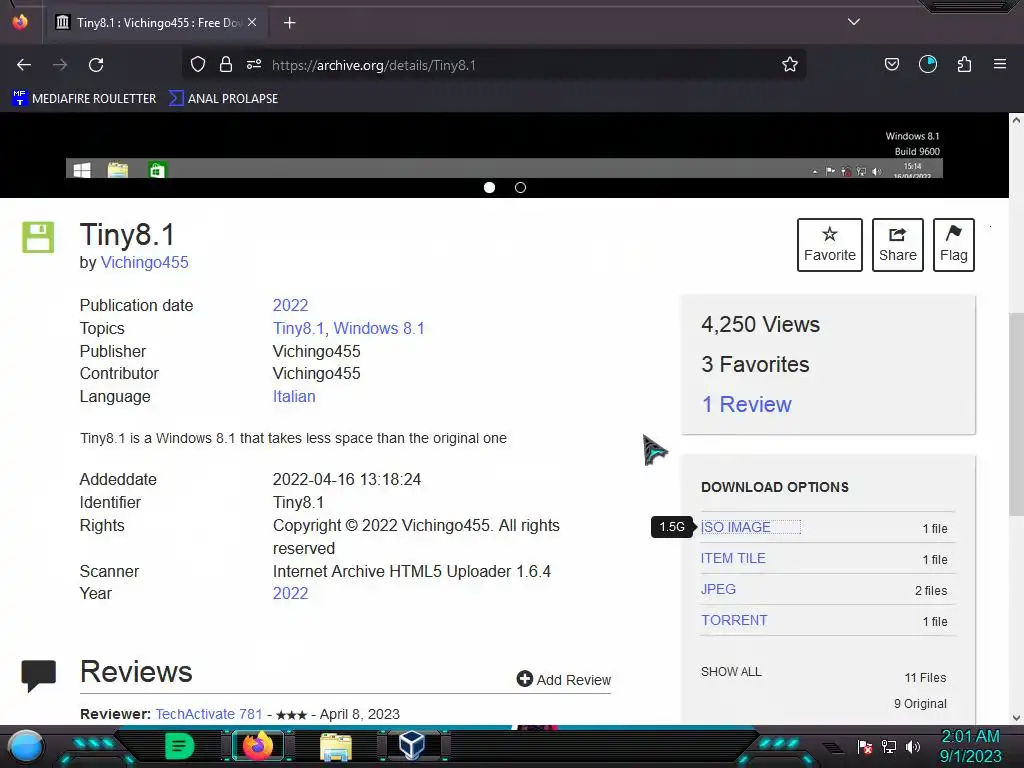The height and width of the screenshot is (768, 1024).
Task: Click the Reviews speech bubble icon
Action: tap(39, 675)
